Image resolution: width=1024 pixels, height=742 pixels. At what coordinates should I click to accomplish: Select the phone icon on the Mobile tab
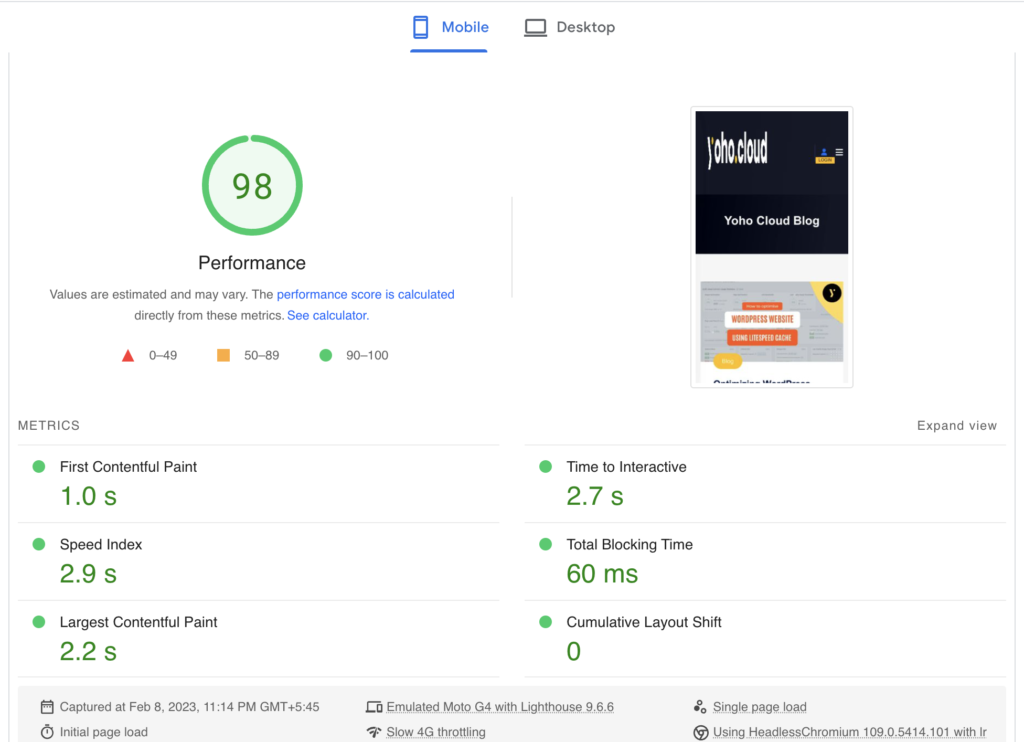[x=420, y=27]
